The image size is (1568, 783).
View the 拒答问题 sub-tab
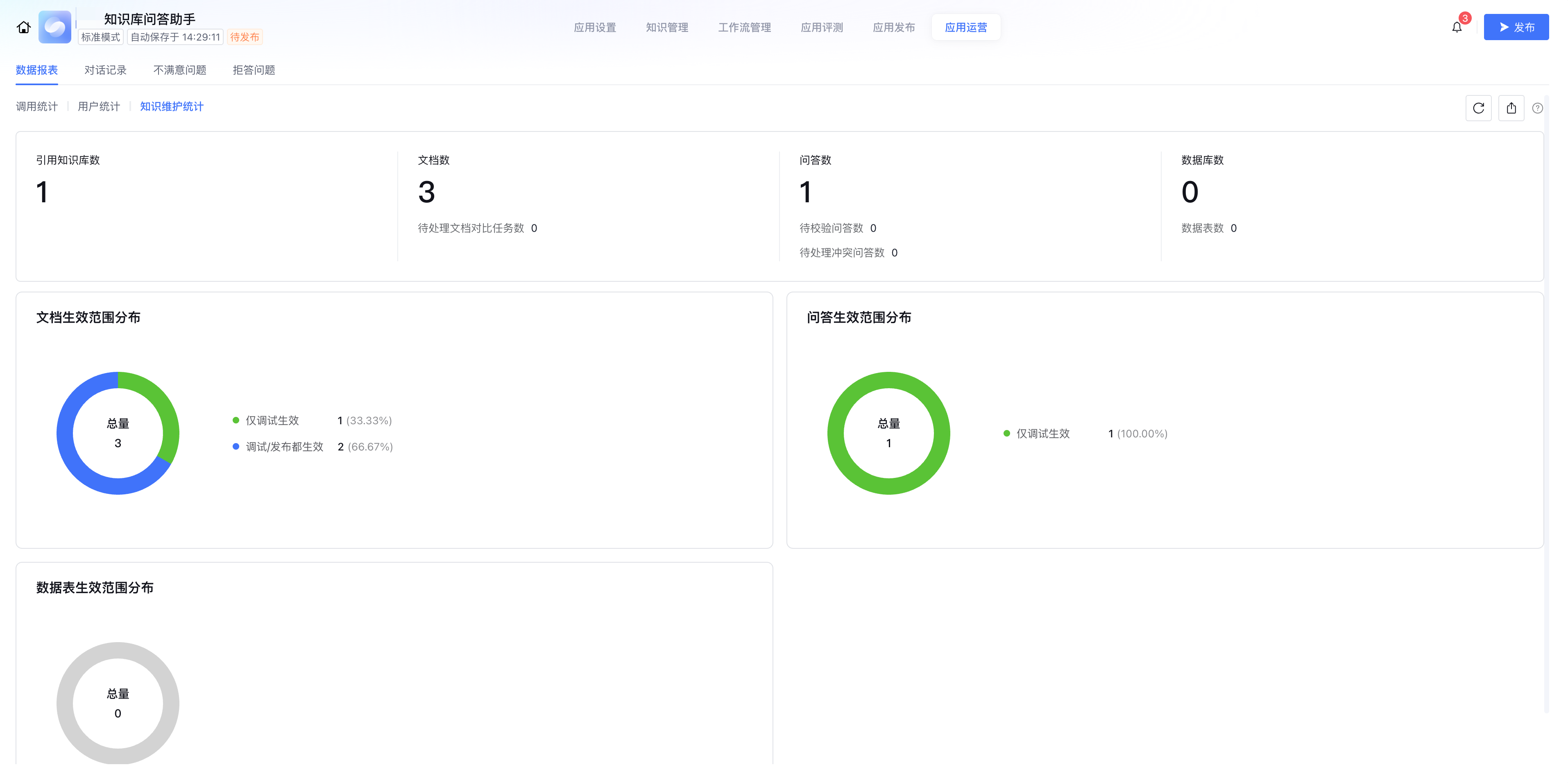[x=254, y=70]
